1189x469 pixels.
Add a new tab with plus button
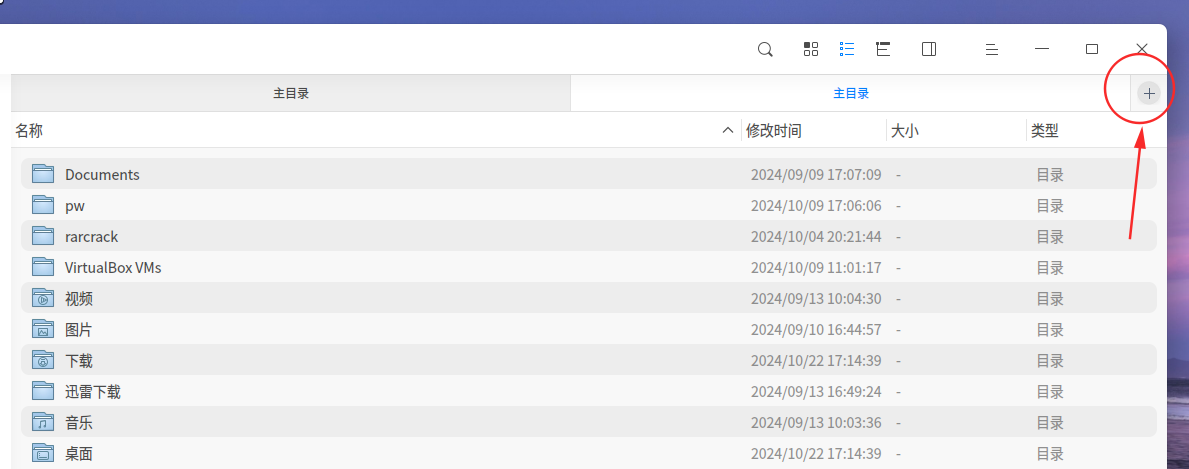pyautogui.click(x=1150, y=93)
